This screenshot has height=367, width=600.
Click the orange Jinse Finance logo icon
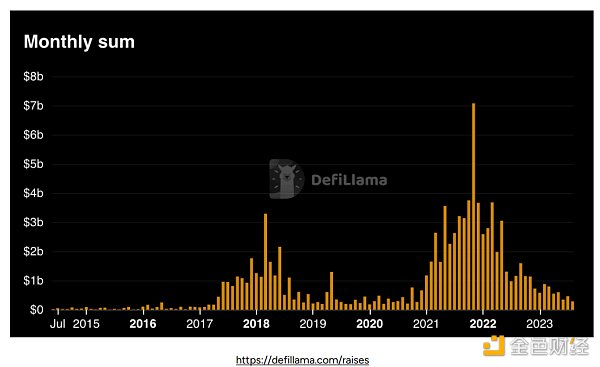click(x=493, y=346)
